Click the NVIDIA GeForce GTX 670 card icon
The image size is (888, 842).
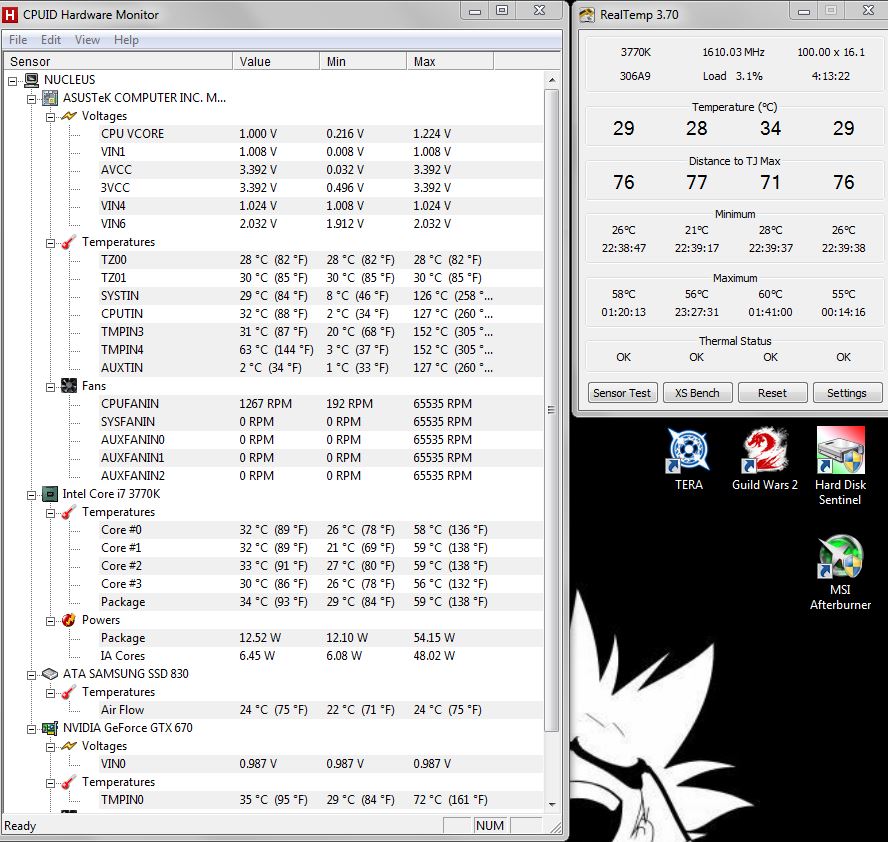tap(50, 728)
